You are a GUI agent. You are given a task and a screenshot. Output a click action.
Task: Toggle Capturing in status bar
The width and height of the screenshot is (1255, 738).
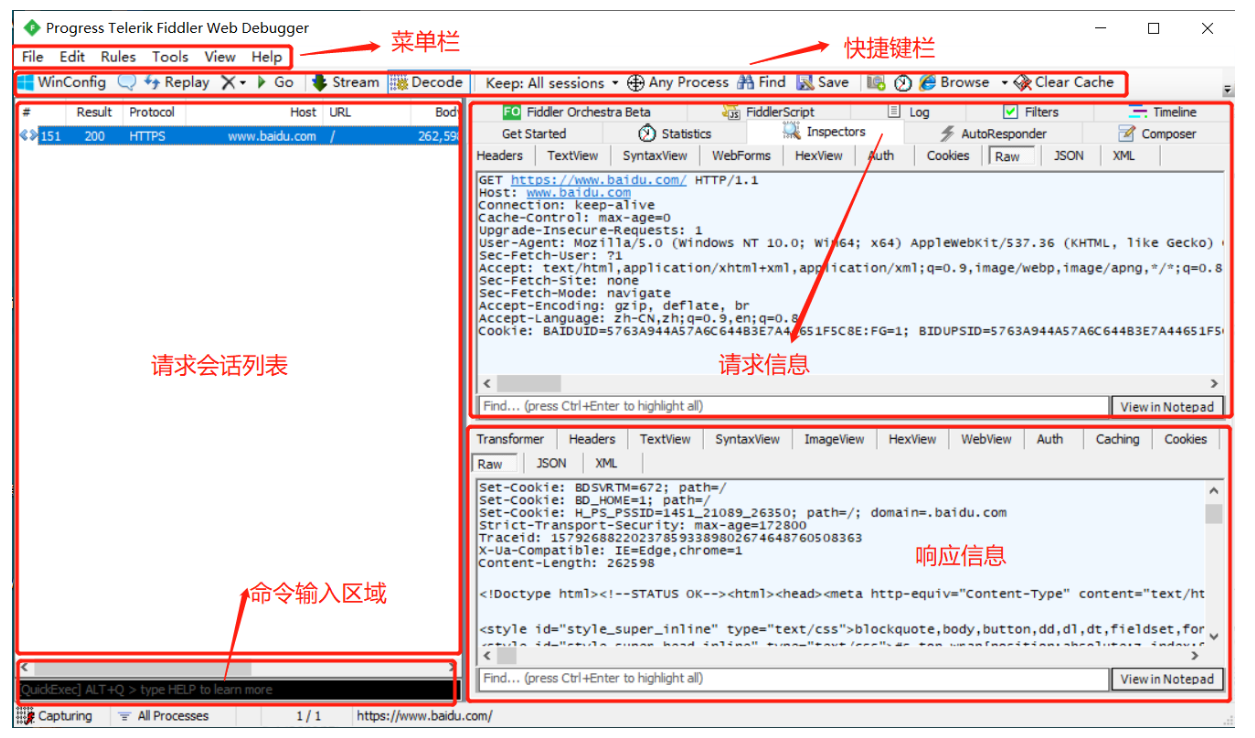[x=55, y=716]
